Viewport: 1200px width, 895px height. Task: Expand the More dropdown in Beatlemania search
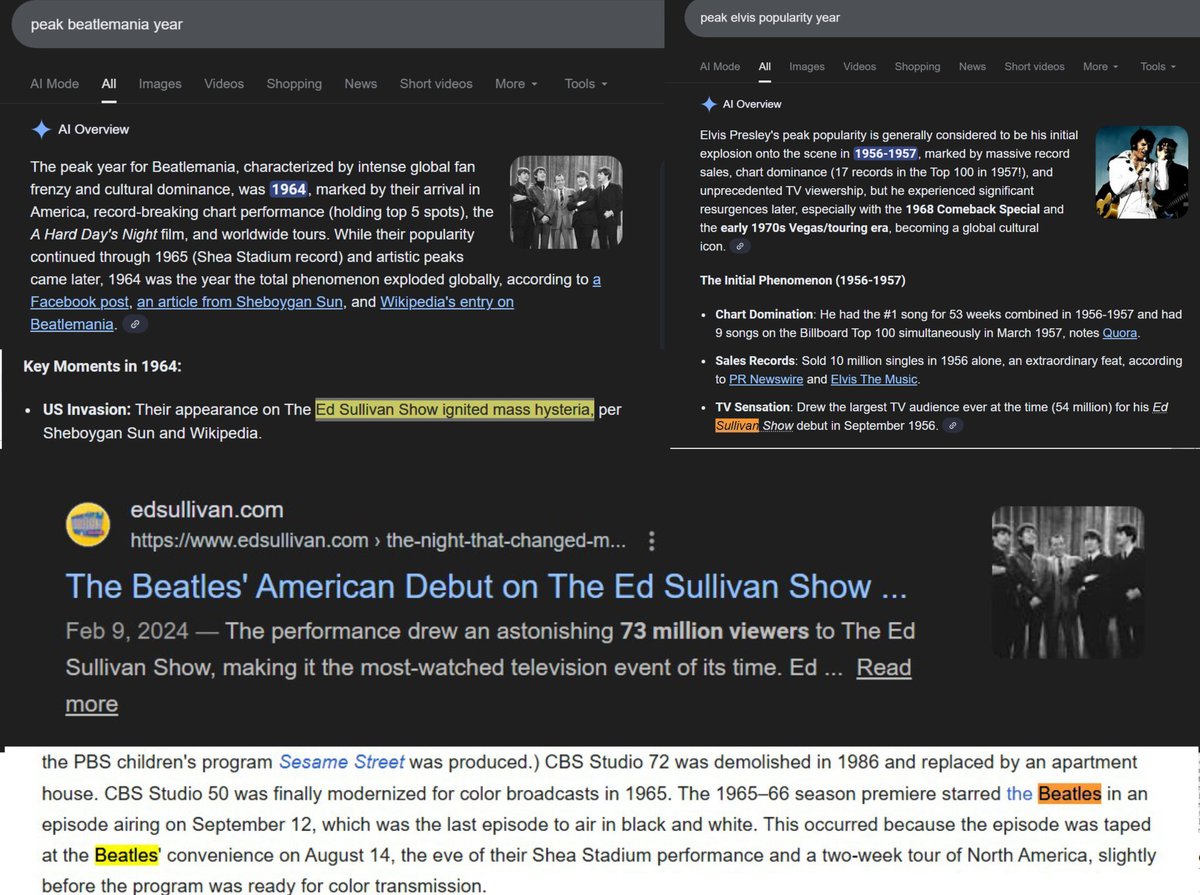516,84
